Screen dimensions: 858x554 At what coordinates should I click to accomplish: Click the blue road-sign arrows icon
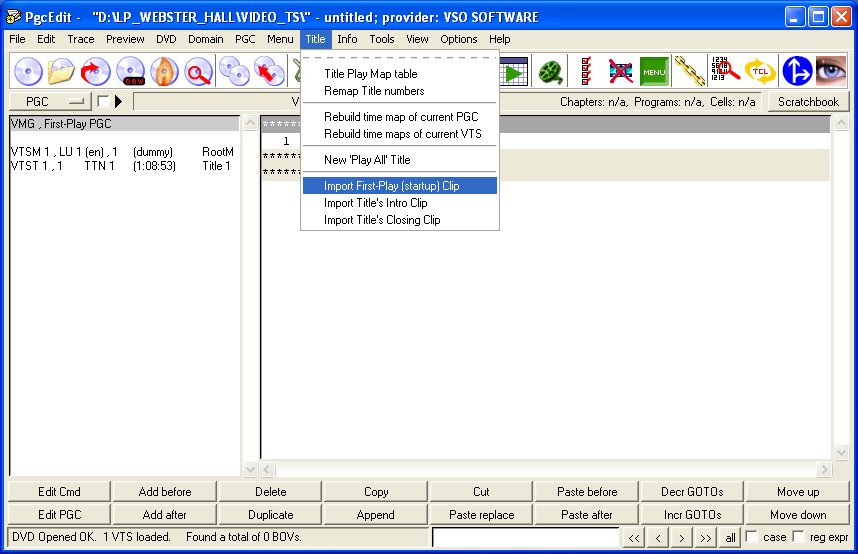tap(796, 71)
